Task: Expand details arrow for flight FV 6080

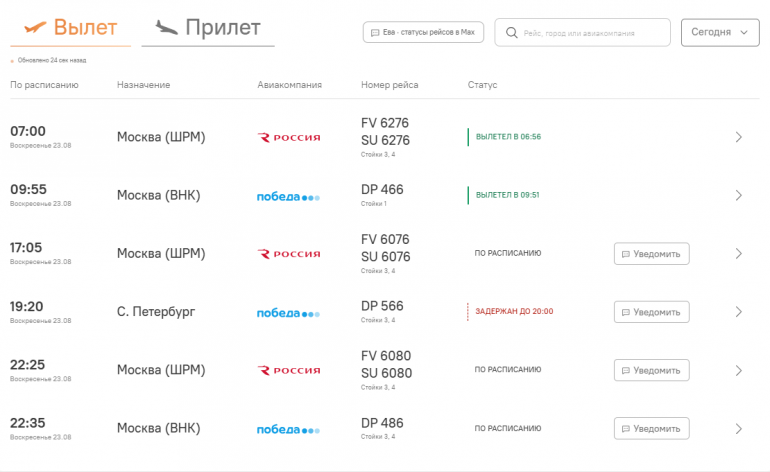Action: (x=739, y=370)
